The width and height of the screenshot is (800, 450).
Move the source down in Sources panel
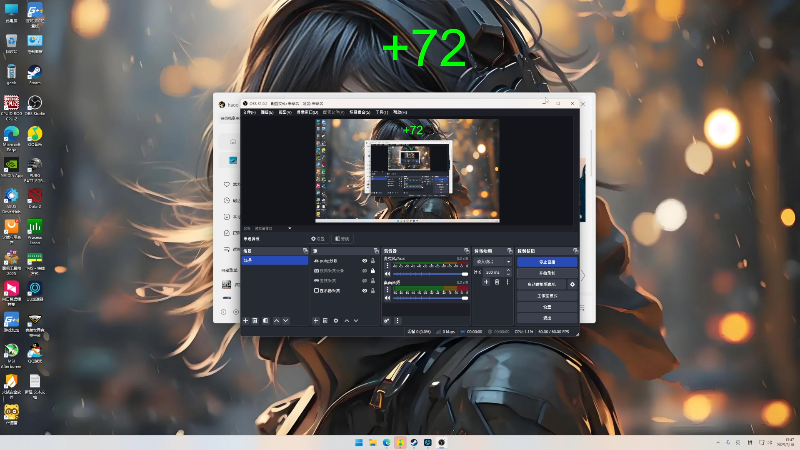tap(356, 320)
